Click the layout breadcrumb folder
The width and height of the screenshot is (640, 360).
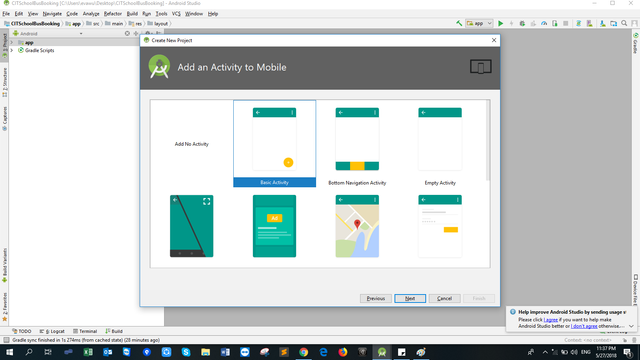(158, 24)
